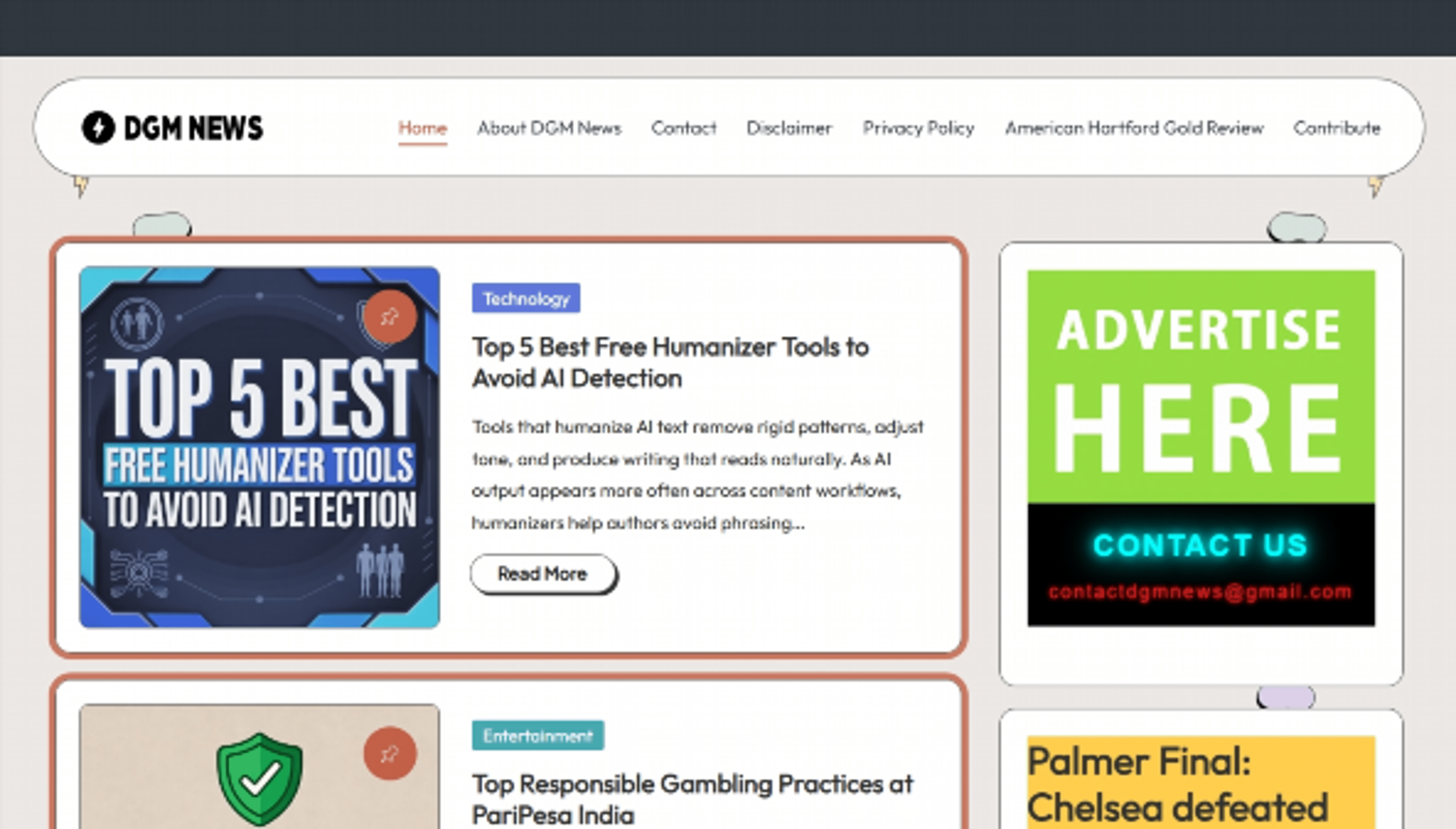
Task: Go to the Contact page
Action: [x=684, y=128]
